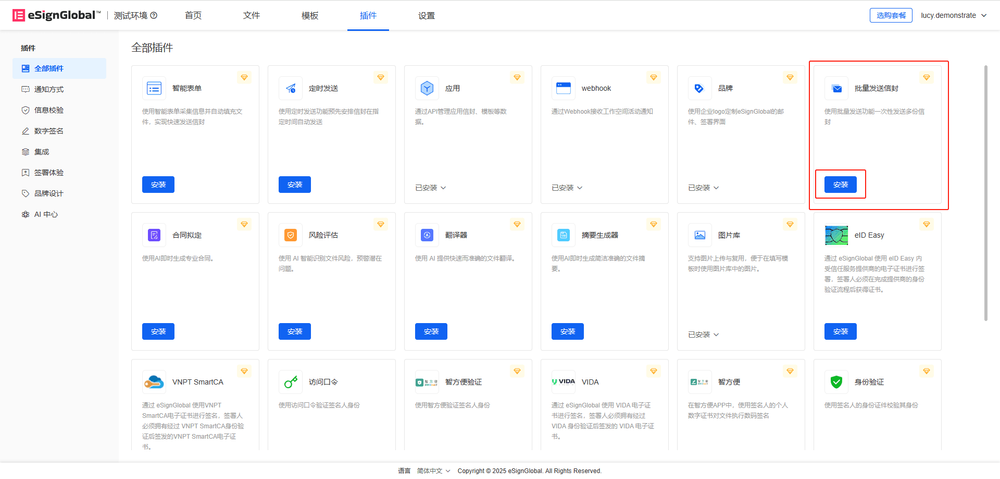Install the 批量发送信封 plugin
The width and height of the screenshot is (1000, 479).
click(841, 184)
